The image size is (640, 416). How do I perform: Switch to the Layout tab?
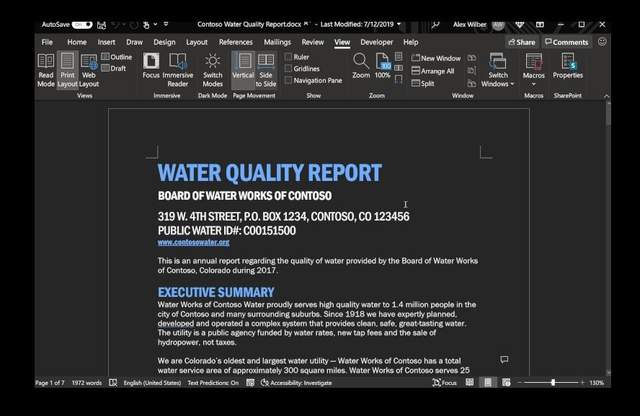(x=197, y=42)
